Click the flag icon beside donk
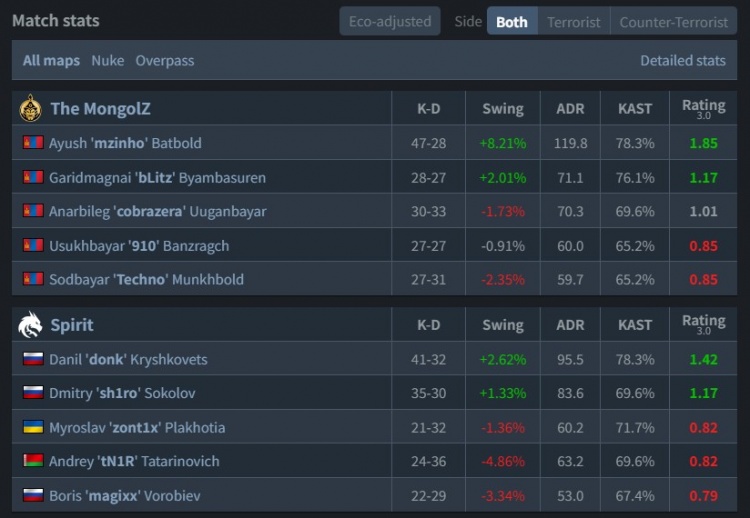Viewport: 750px width, 518px height. [x=32, y=359]
